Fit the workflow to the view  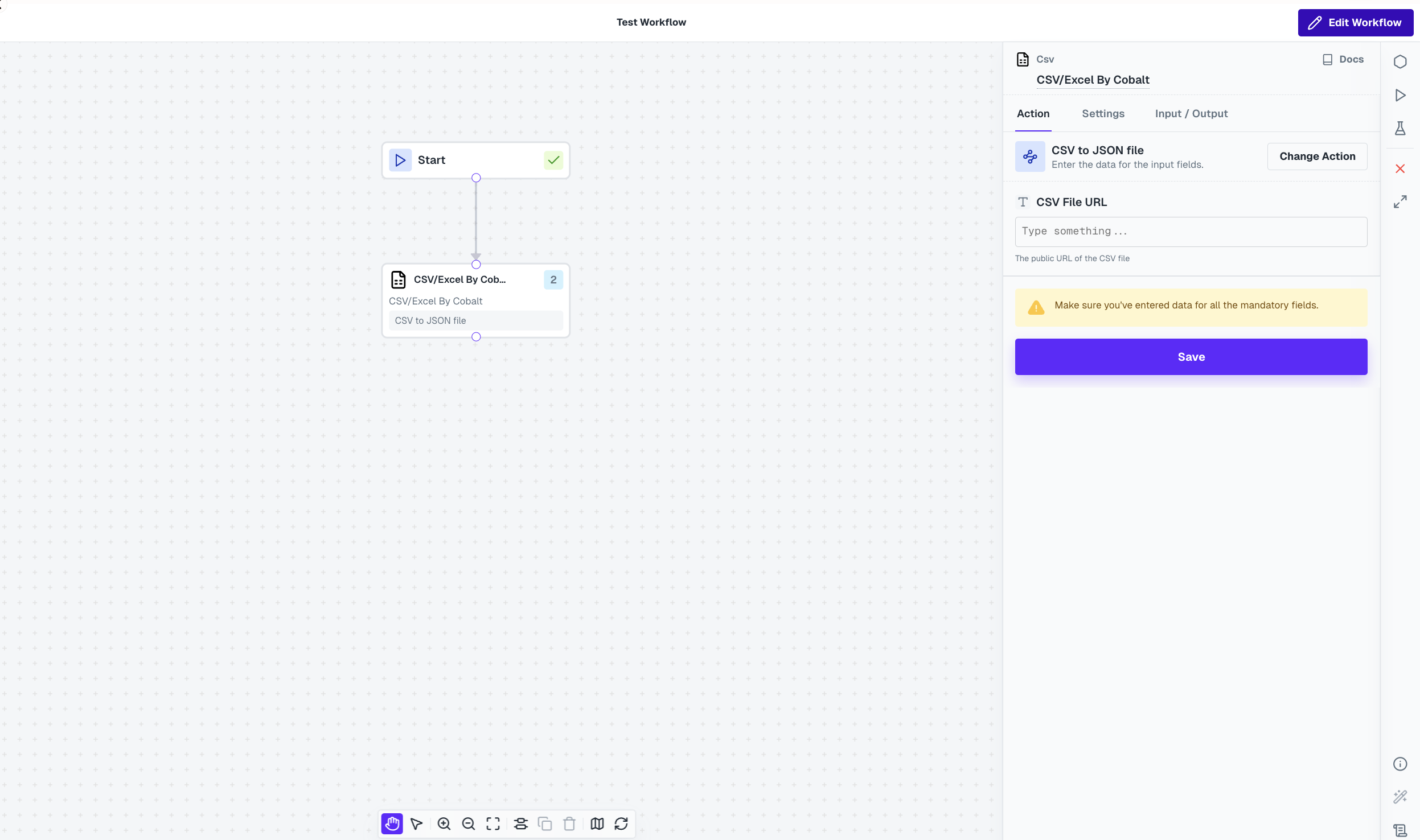point(493,823)
